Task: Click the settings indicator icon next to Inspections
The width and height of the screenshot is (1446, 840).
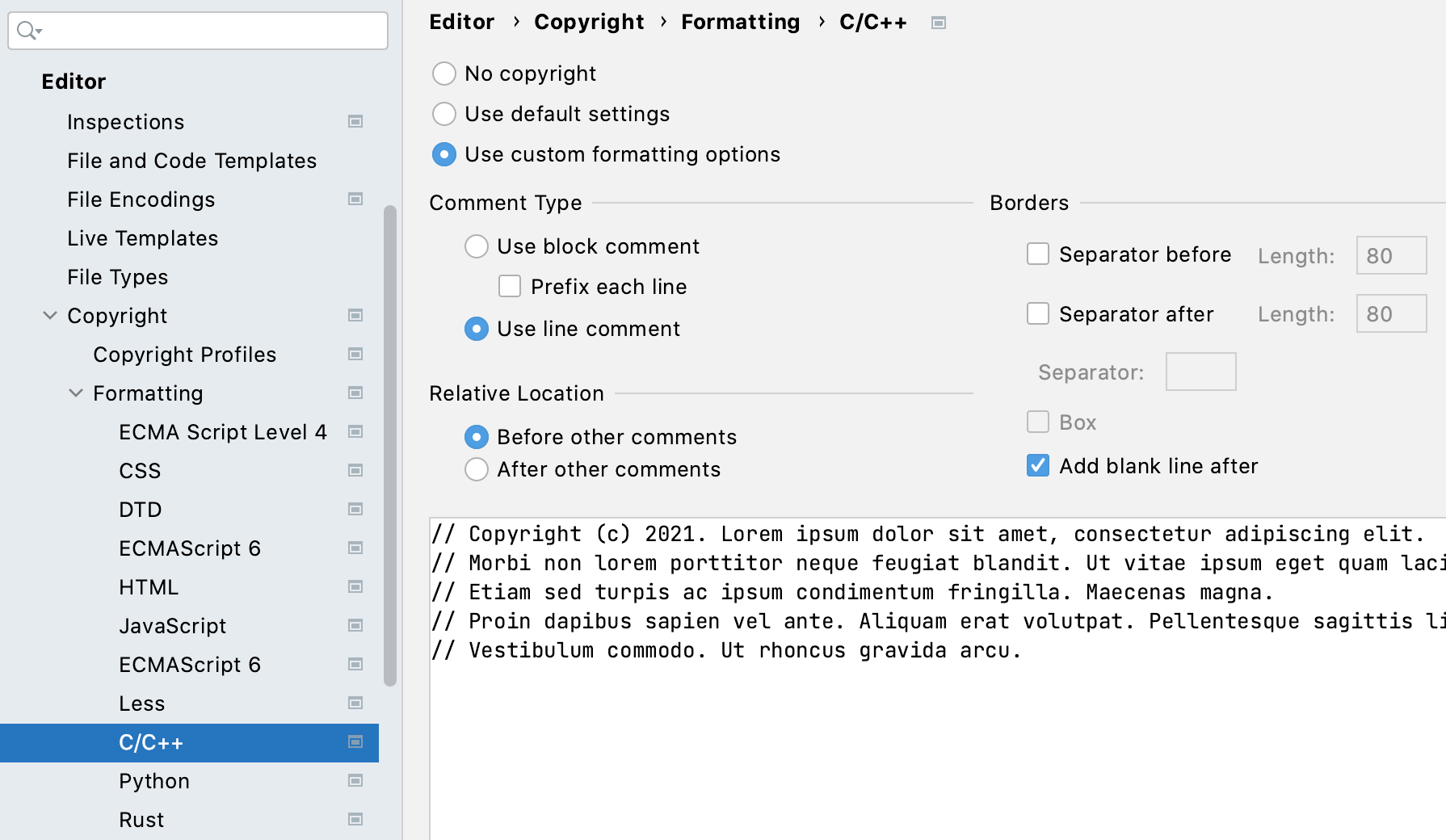Action: coord(355,121)
